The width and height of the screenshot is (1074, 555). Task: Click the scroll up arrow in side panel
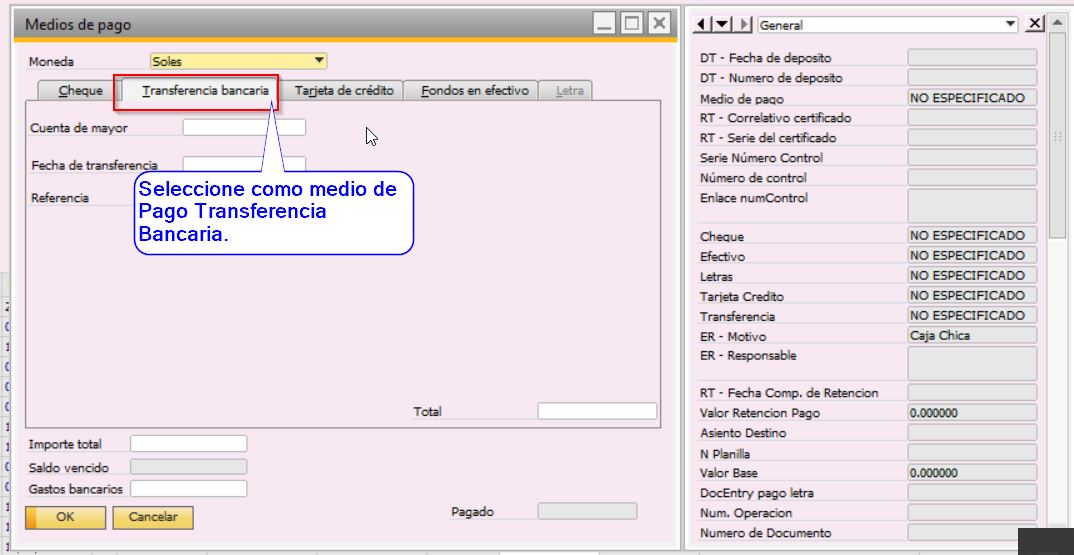pos(1057,24)
